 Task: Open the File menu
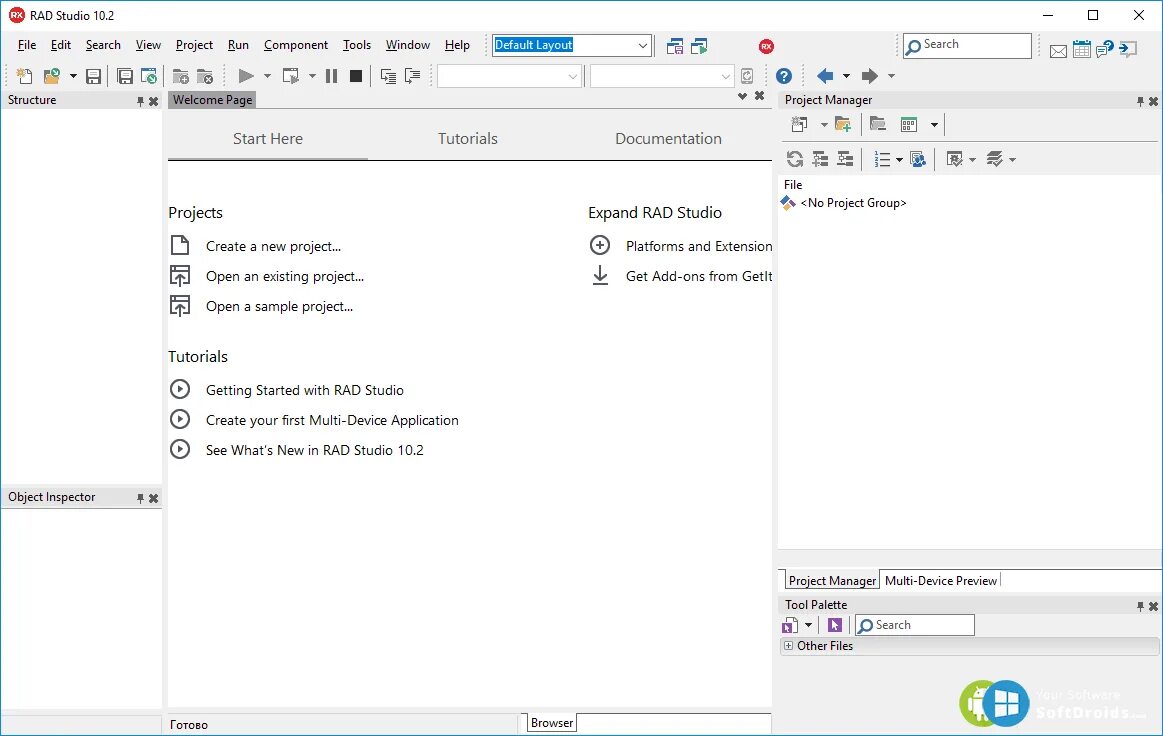[27, 45]
